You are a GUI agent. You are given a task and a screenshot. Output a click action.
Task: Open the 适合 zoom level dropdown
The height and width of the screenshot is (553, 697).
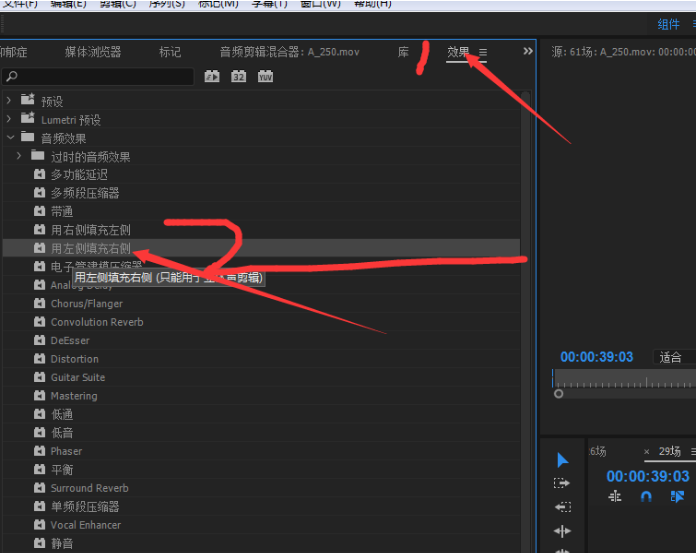(674, 357)
